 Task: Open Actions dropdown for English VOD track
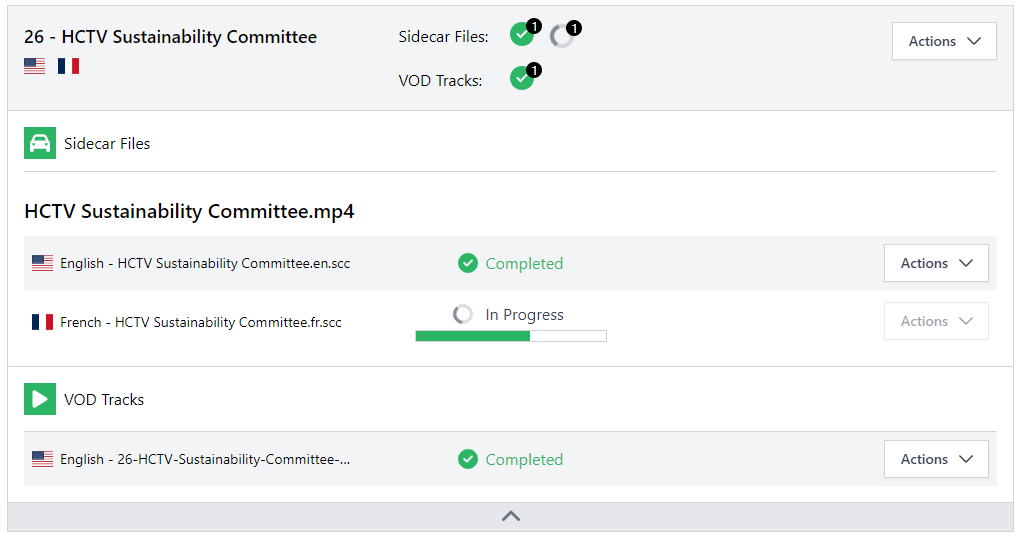pos(936,459)
